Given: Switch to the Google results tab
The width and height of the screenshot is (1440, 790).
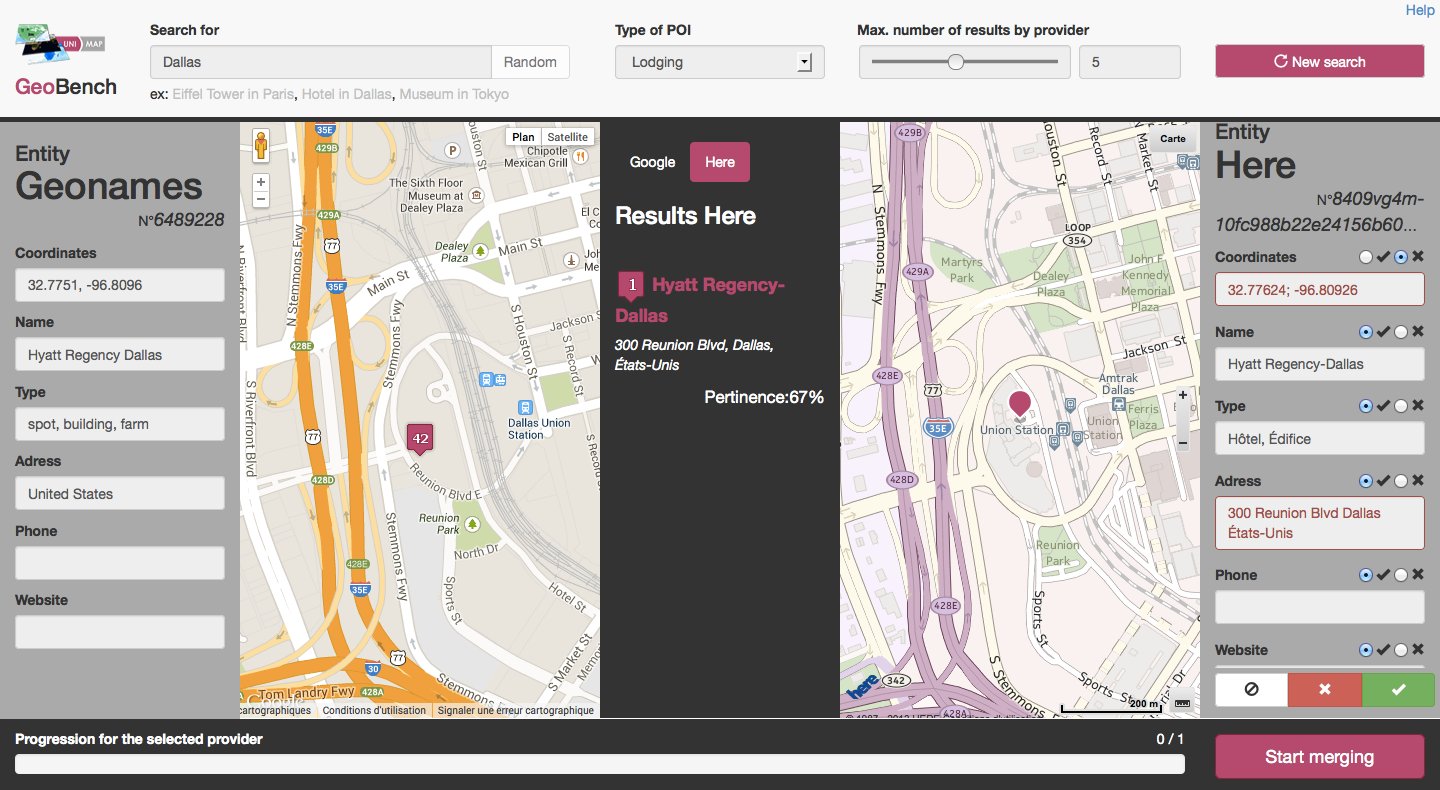Looking at the screenshot, I should point(653,162).
